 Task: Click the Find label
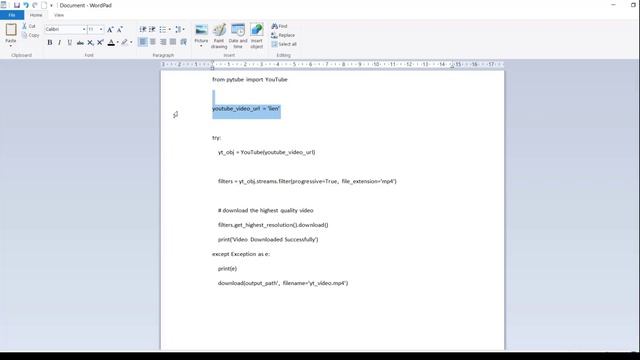(283, 26)
